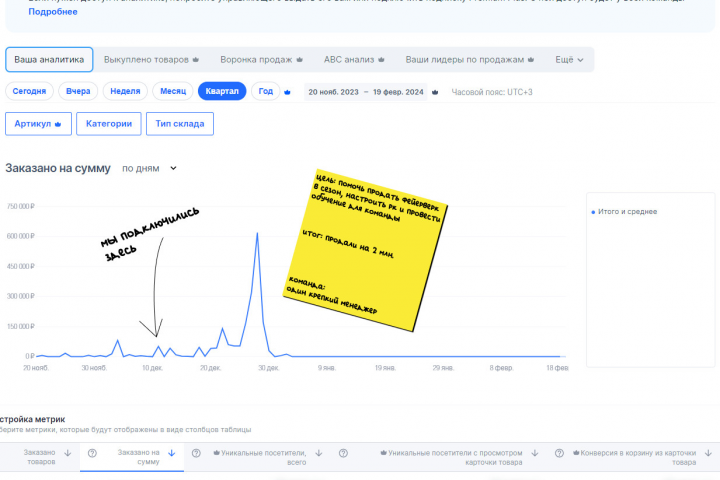Viewport: 720px width, 480px height.
Task: Click crown icon on Воронка продаж tab
Action: coord(299,60)
